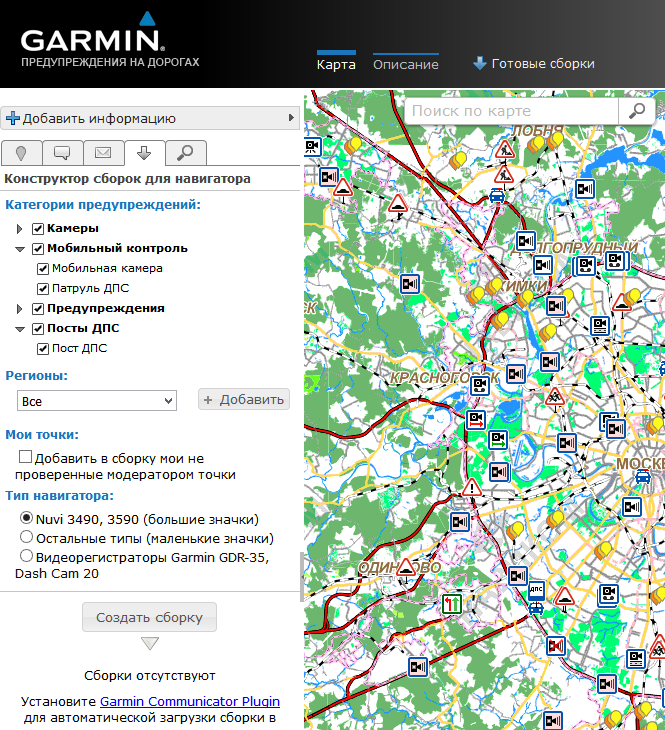Click the Создать сборку button
Viewport: 665px width, 730px height.
point(149,617)
